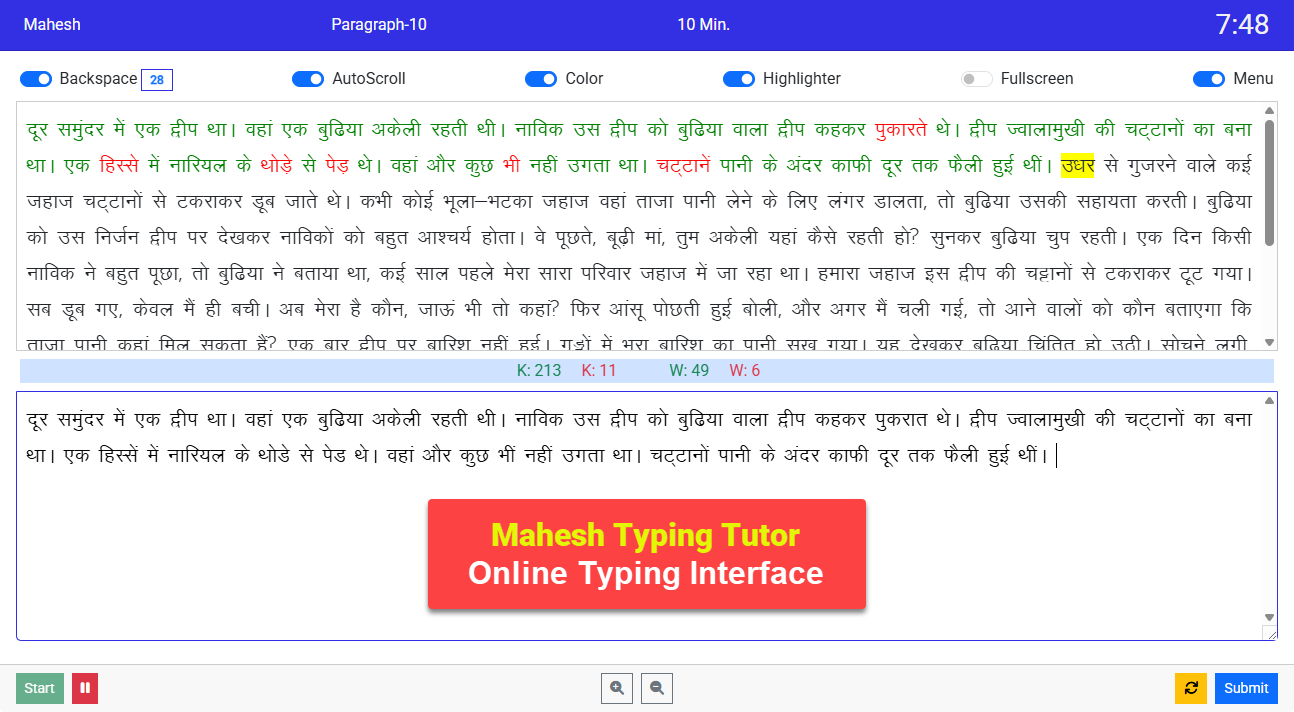Screen dimensions: 1294x712
Task: Click the Start button
Action: click(x=40, y=688)
